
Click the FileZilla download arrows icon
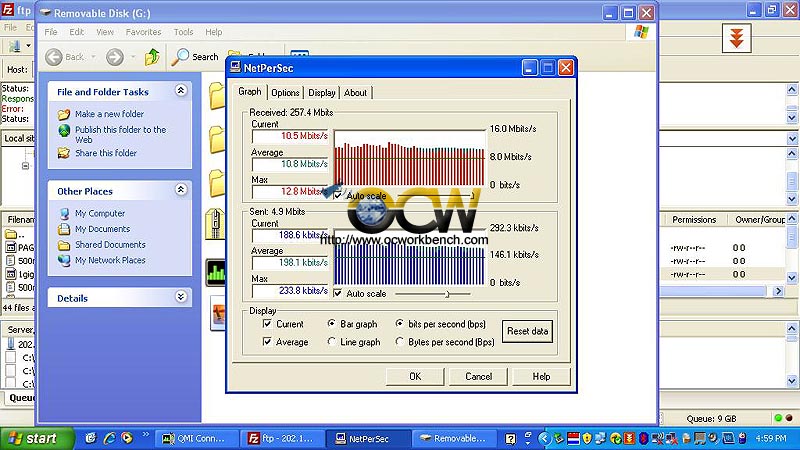click(736, 38)
